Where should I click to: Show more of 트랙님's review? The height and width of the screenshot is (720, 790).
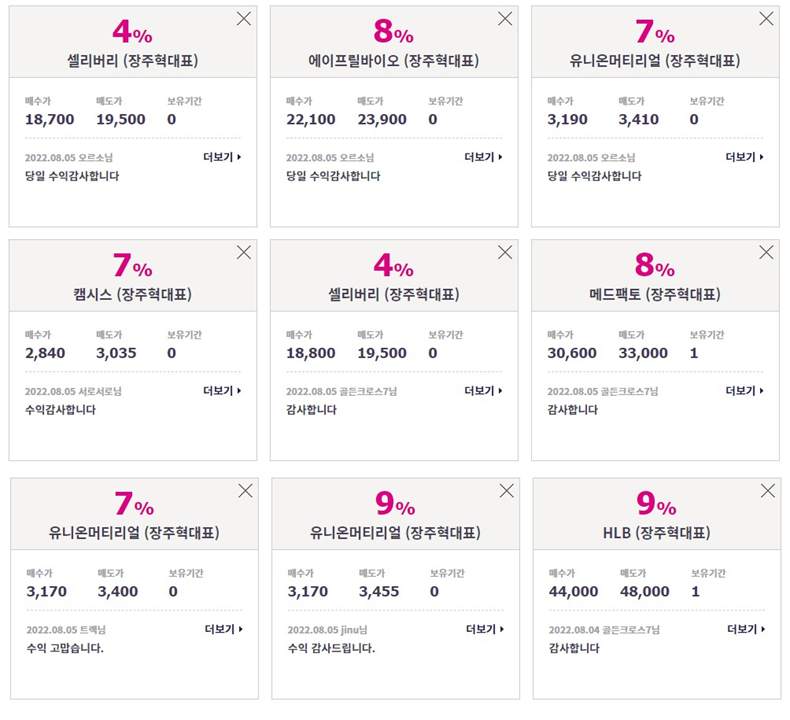[224, 629]
